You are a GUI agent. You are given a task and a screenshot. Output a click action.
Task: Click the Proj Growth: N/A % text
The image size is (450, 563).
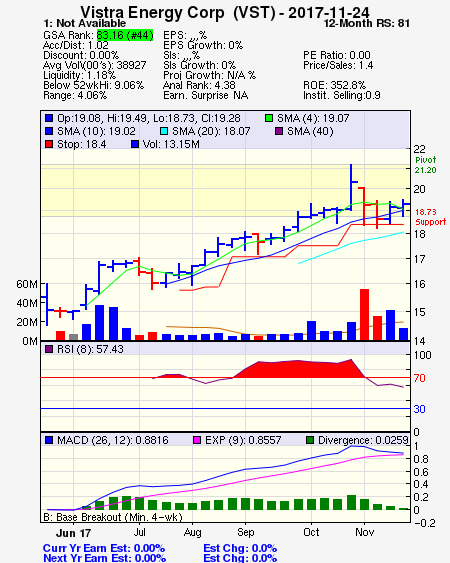pyautogui.click(x=209, y=75)
